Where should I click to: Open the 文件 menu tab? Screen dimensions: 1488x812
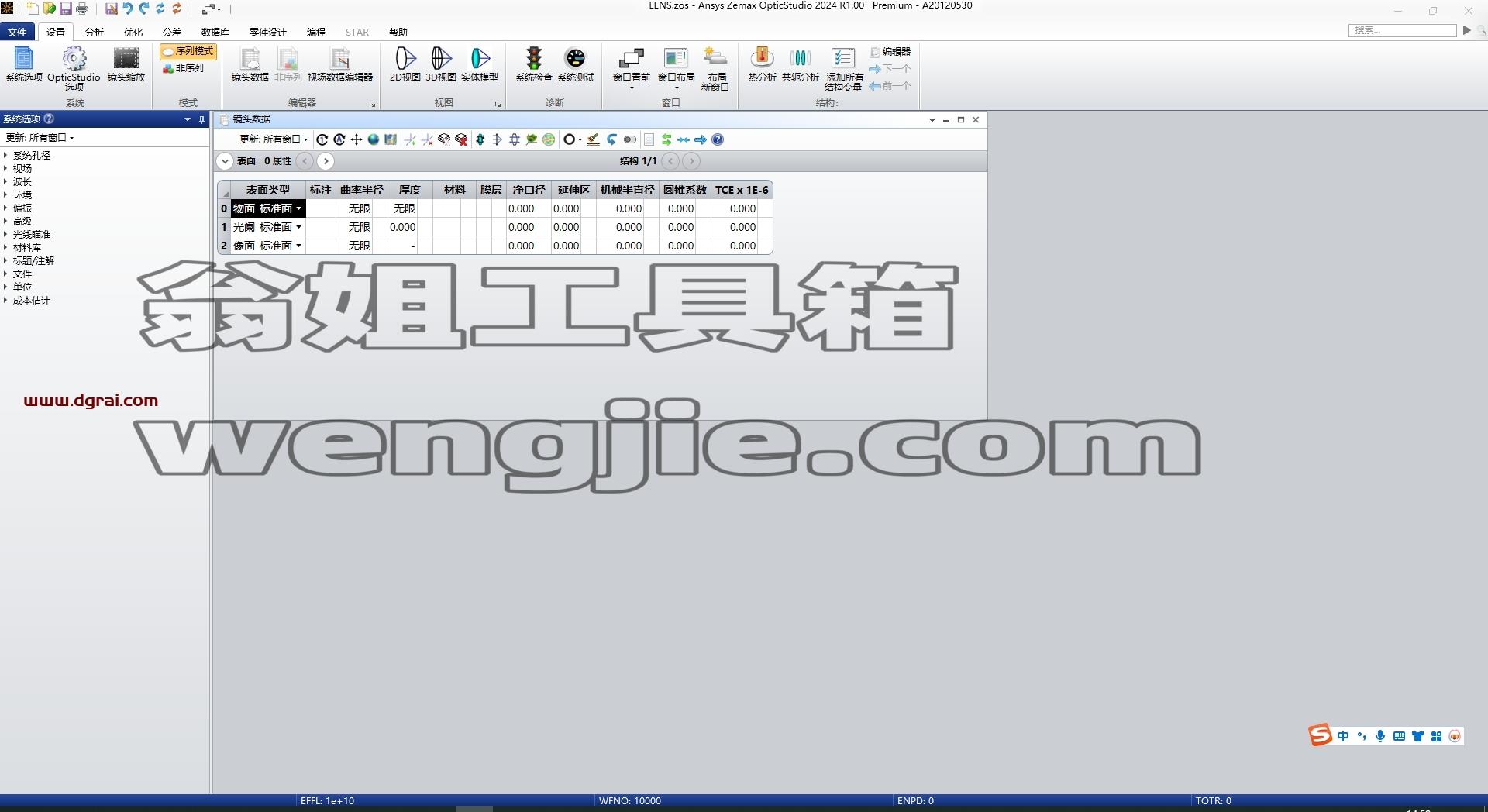click(x=17, y=32)
